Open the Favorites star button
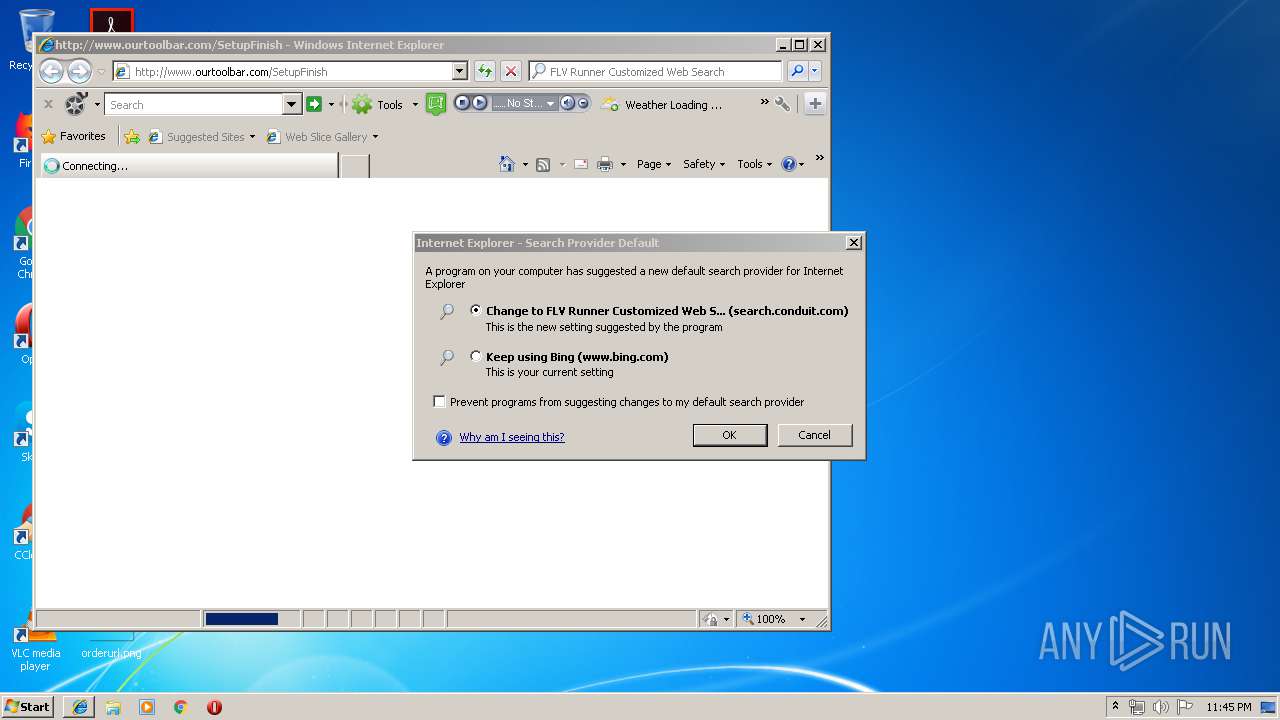1280x720 pixels. (73, 136)
